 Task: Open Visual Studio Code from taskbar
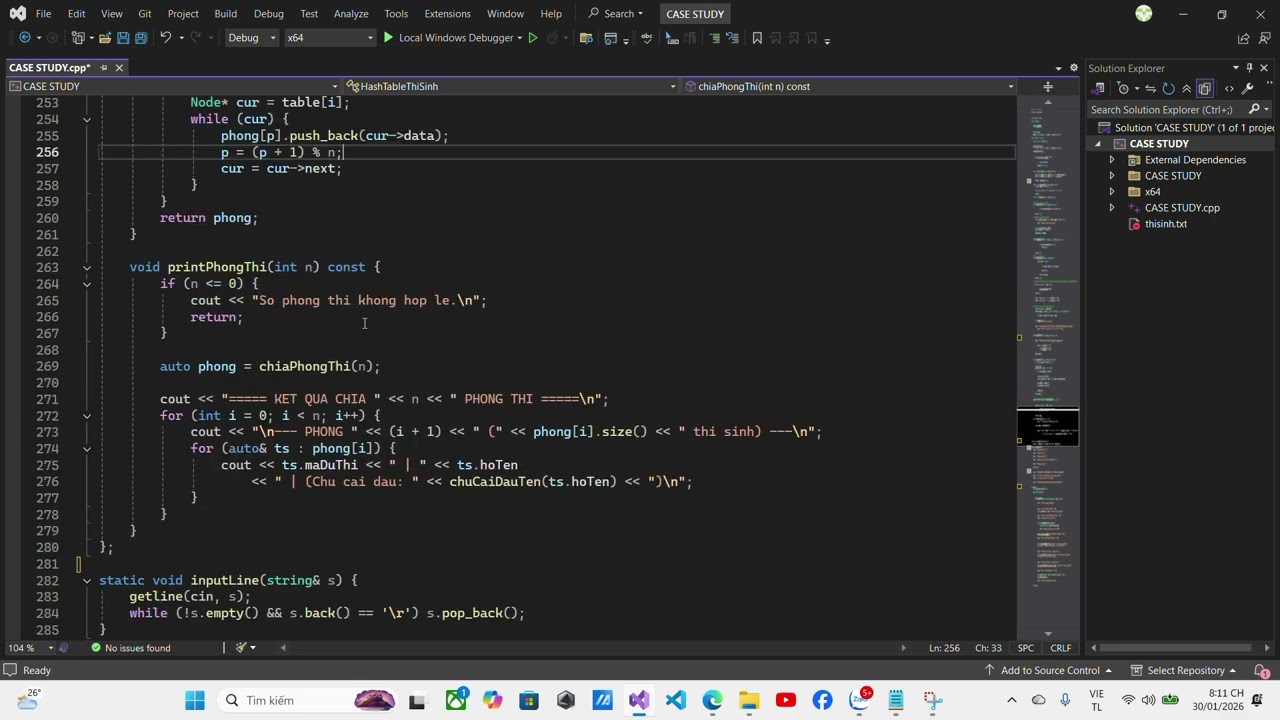point(676,700)
